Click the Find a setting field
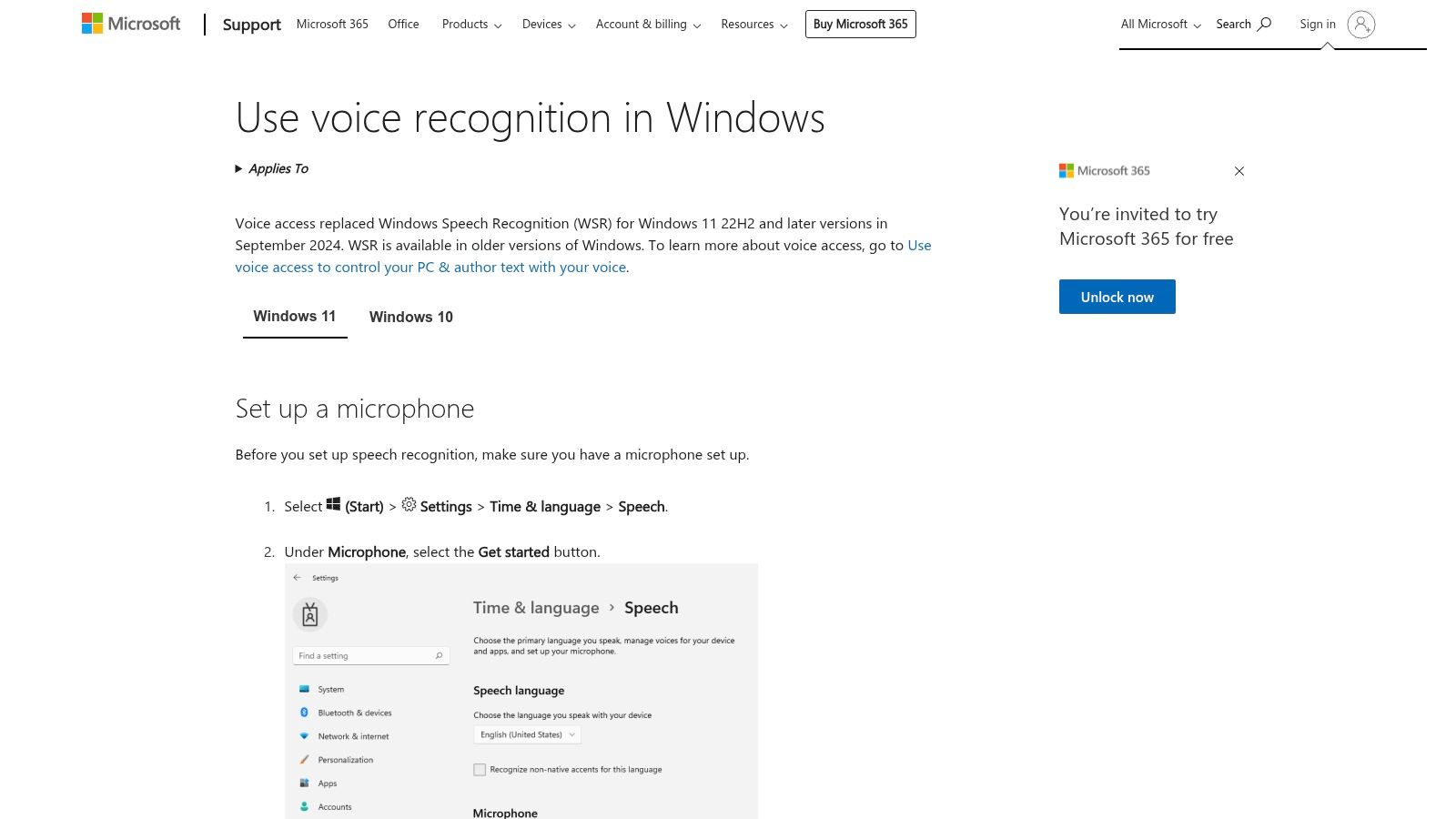The height and width of the screenshot is (819, 1456). tap(370, 655)
